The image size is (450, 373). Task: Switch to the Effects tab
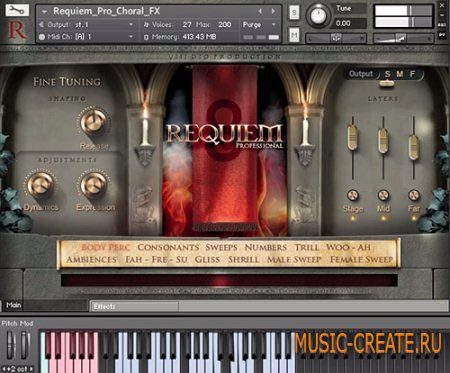point(134,306)
